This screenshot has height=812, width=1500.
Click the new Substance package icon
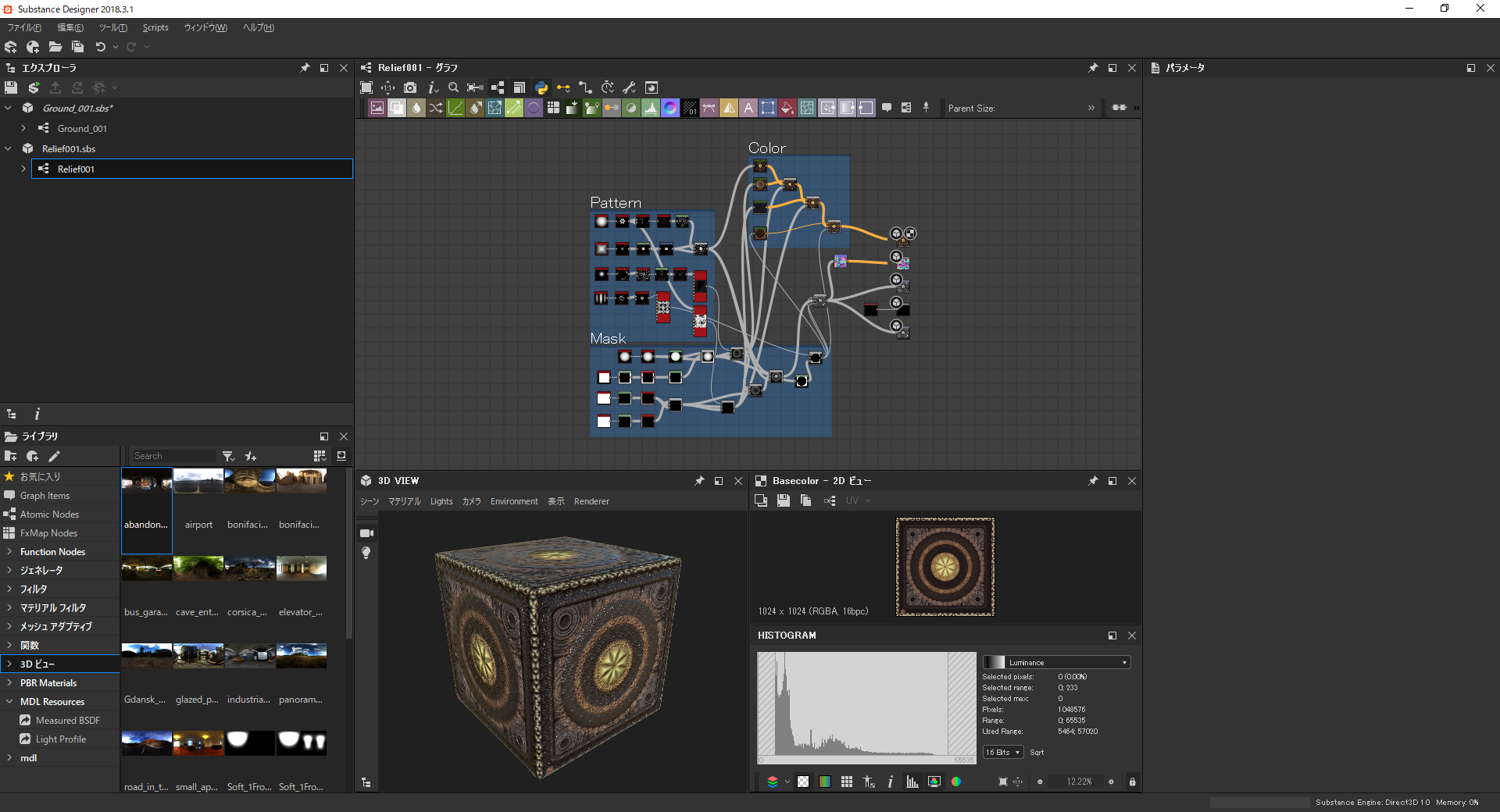coord(11,47)
